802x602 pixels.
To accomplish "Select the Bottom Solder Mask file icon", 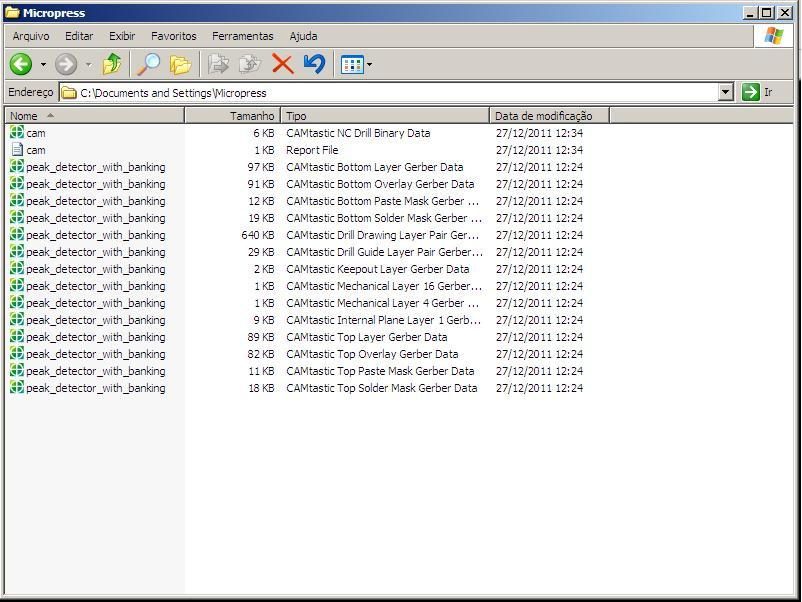I will (x=17, y=217).
